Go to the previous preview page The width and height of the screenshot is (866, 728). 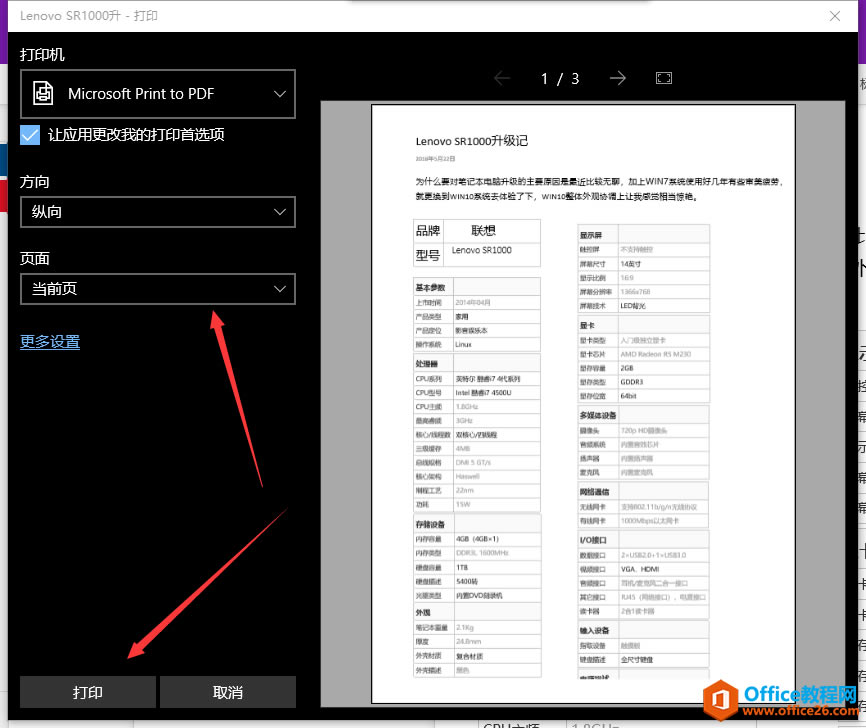coord(500,78)
